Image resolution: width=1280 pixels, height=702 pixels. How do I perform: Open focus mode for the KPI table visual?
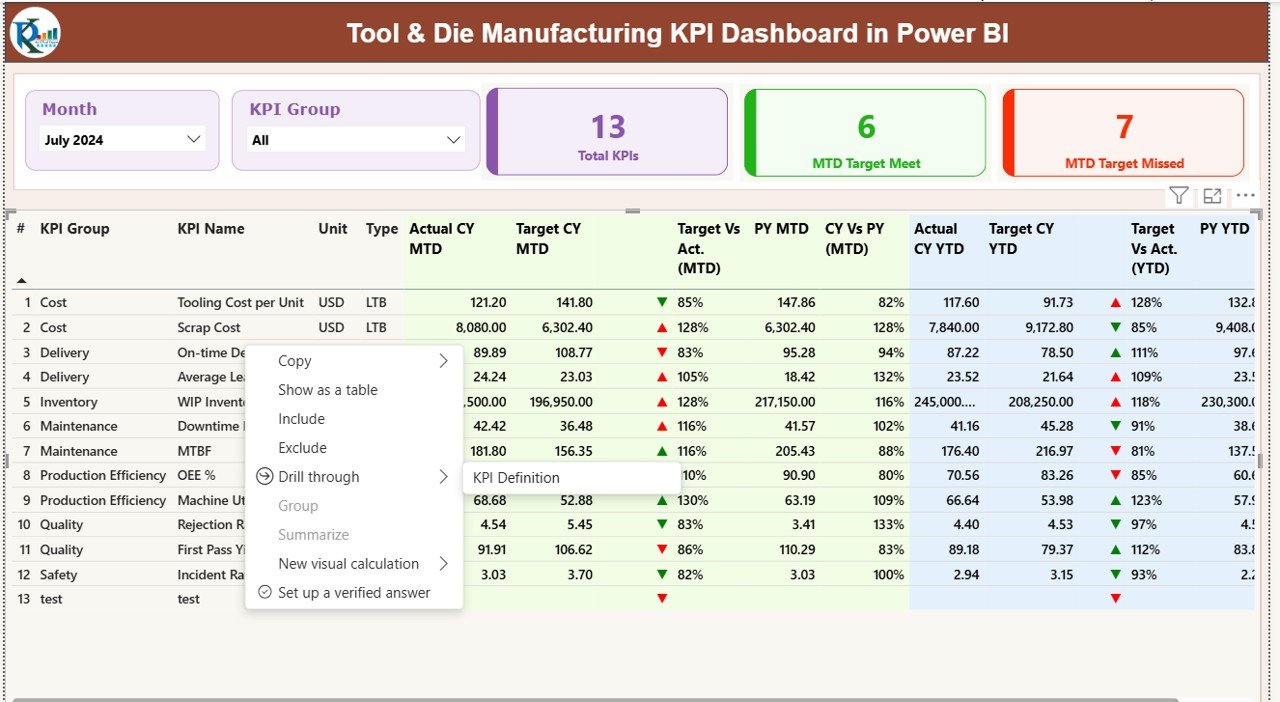pos(1212,196)
